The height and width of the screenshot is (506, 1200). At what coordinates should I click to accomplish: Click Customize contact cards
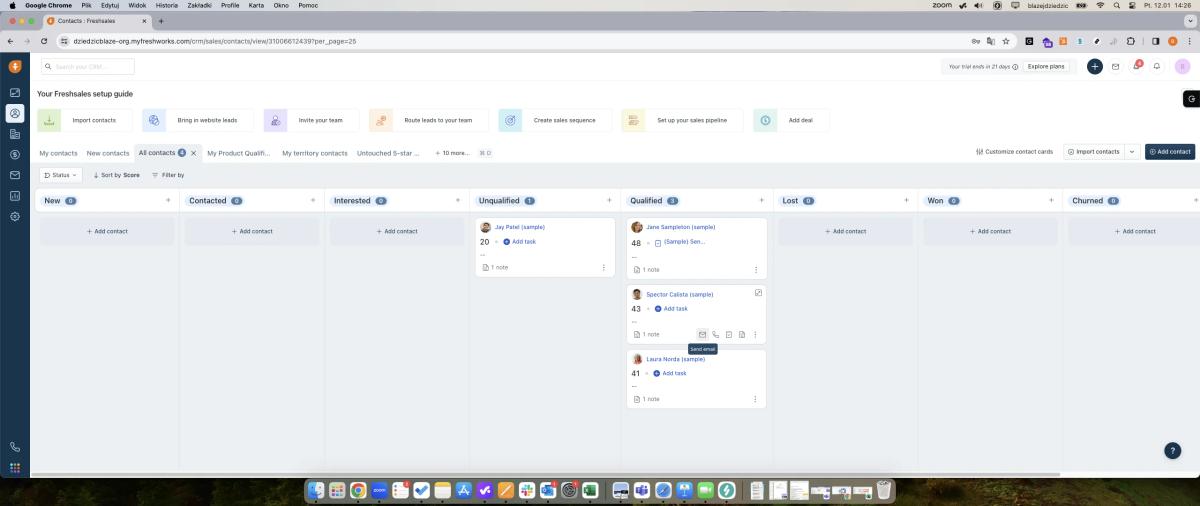click(x=1014, y=152)
